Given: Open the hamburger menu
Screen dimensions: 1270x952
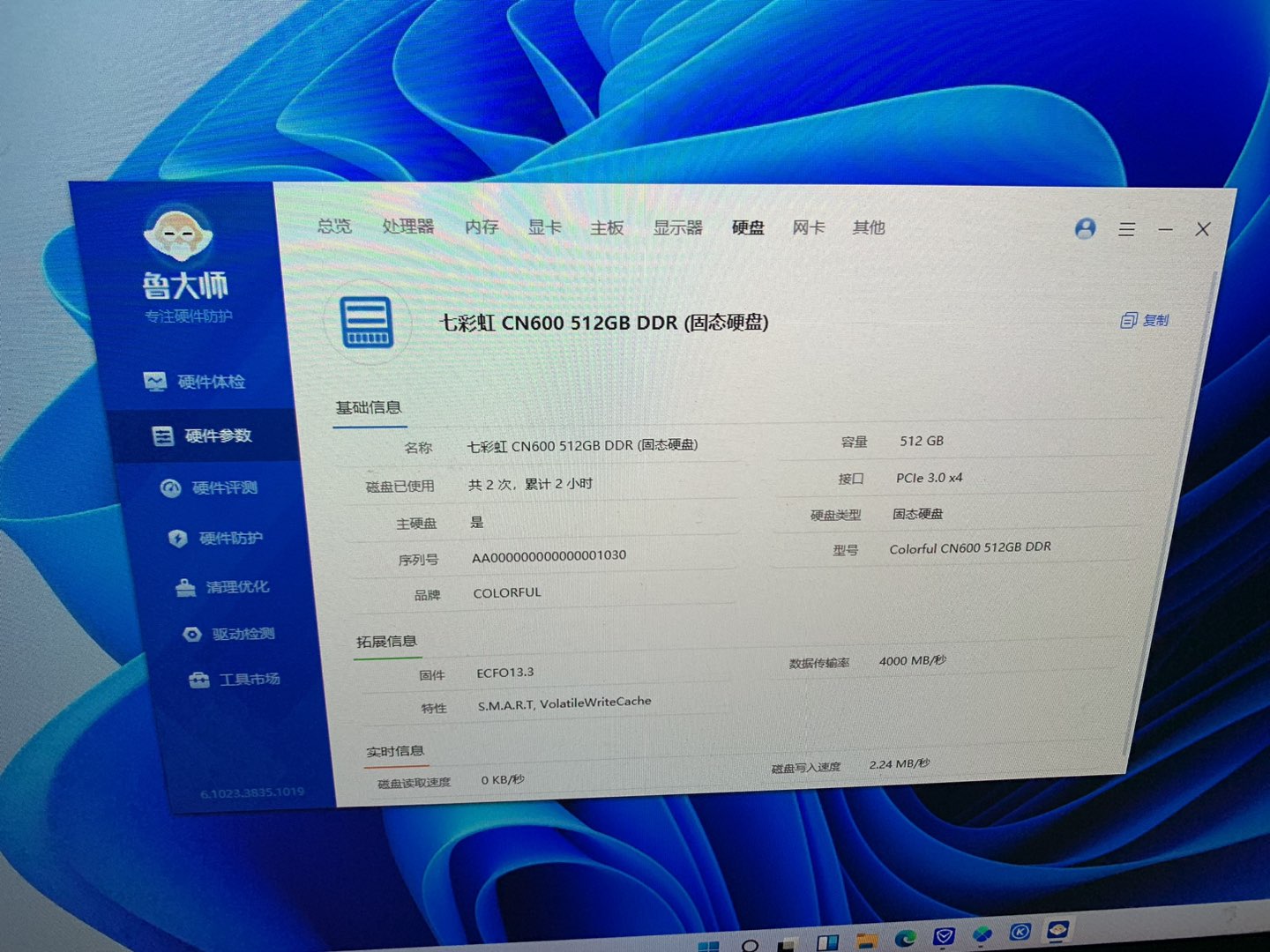Looking at the screenshot, I should 1126,229.
